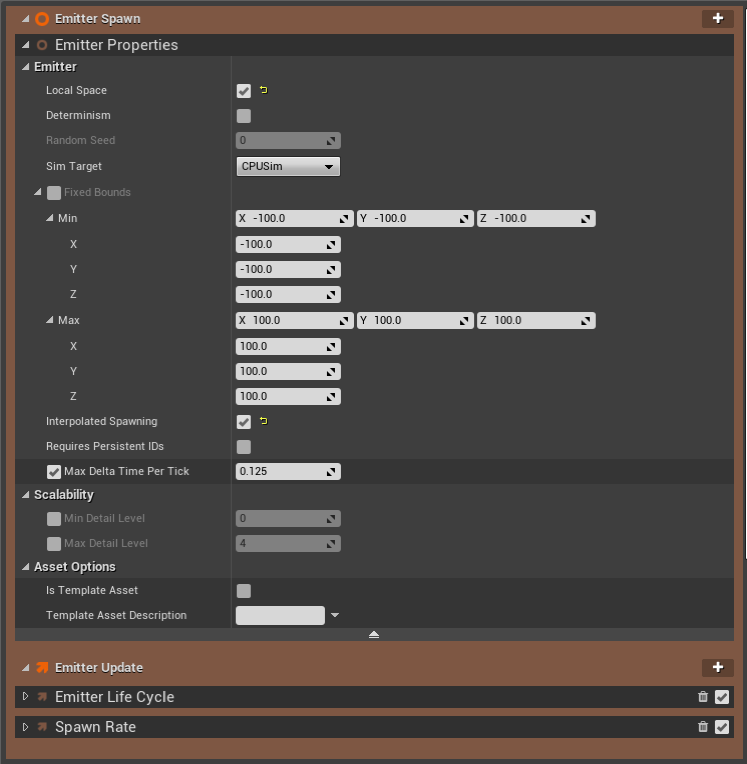Click the standalone Min Y -100.0 field
Screen dimensions: 747x764
click(x=288, y=269)
